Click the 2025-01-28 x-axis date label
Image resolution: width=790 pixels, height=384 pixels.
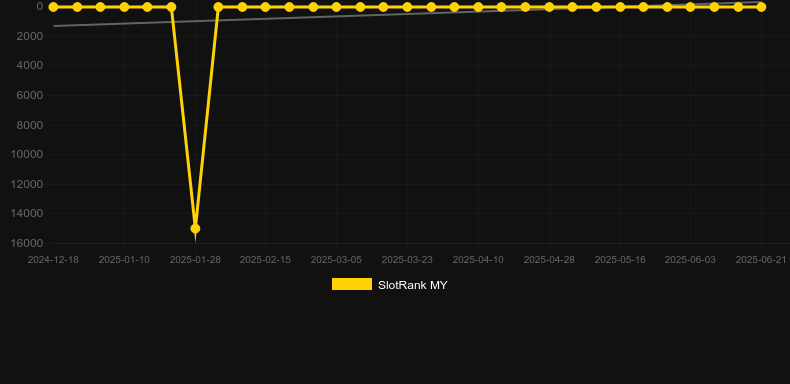pyautogui.click(x=195, y=260)
